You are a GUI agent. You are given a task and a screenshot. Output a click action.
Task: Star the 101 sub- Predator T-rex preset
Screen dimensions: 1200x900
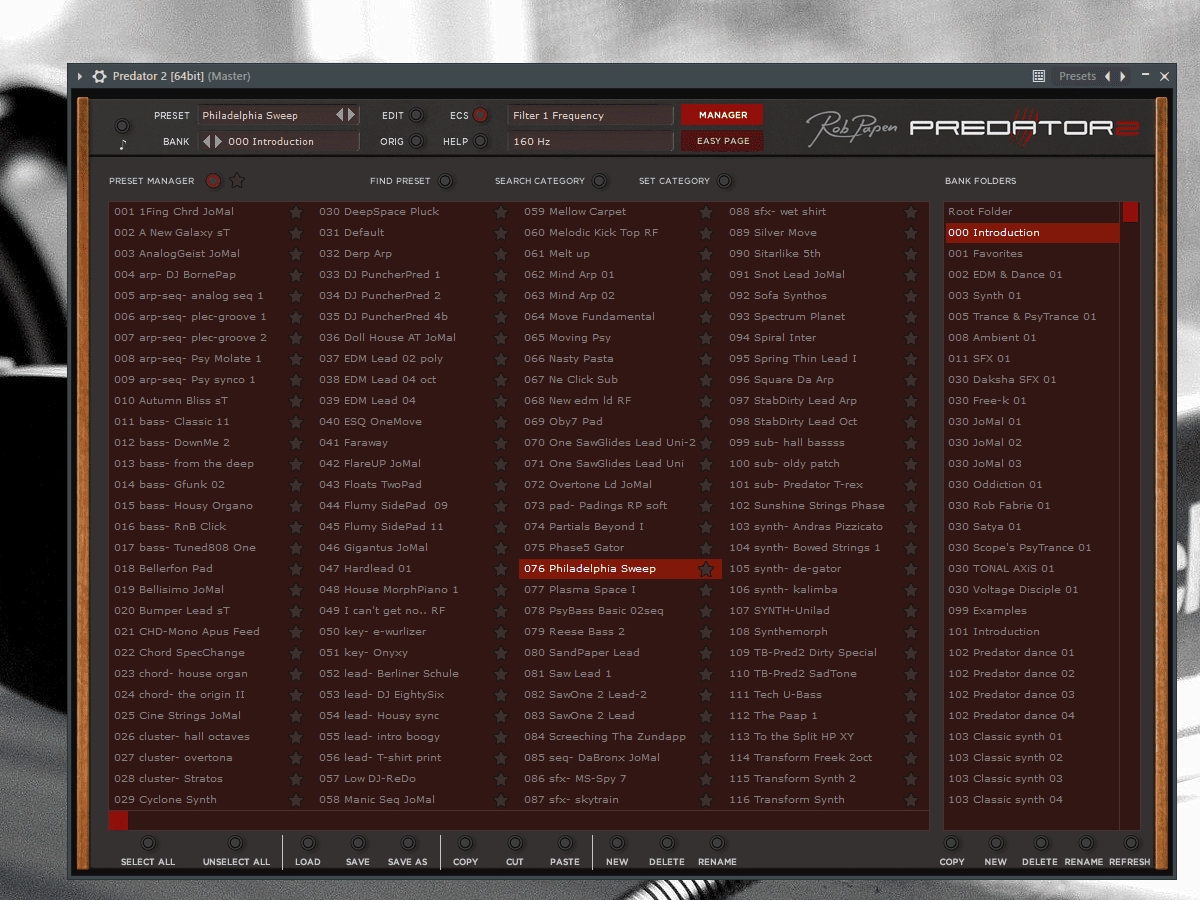(911, 485)
